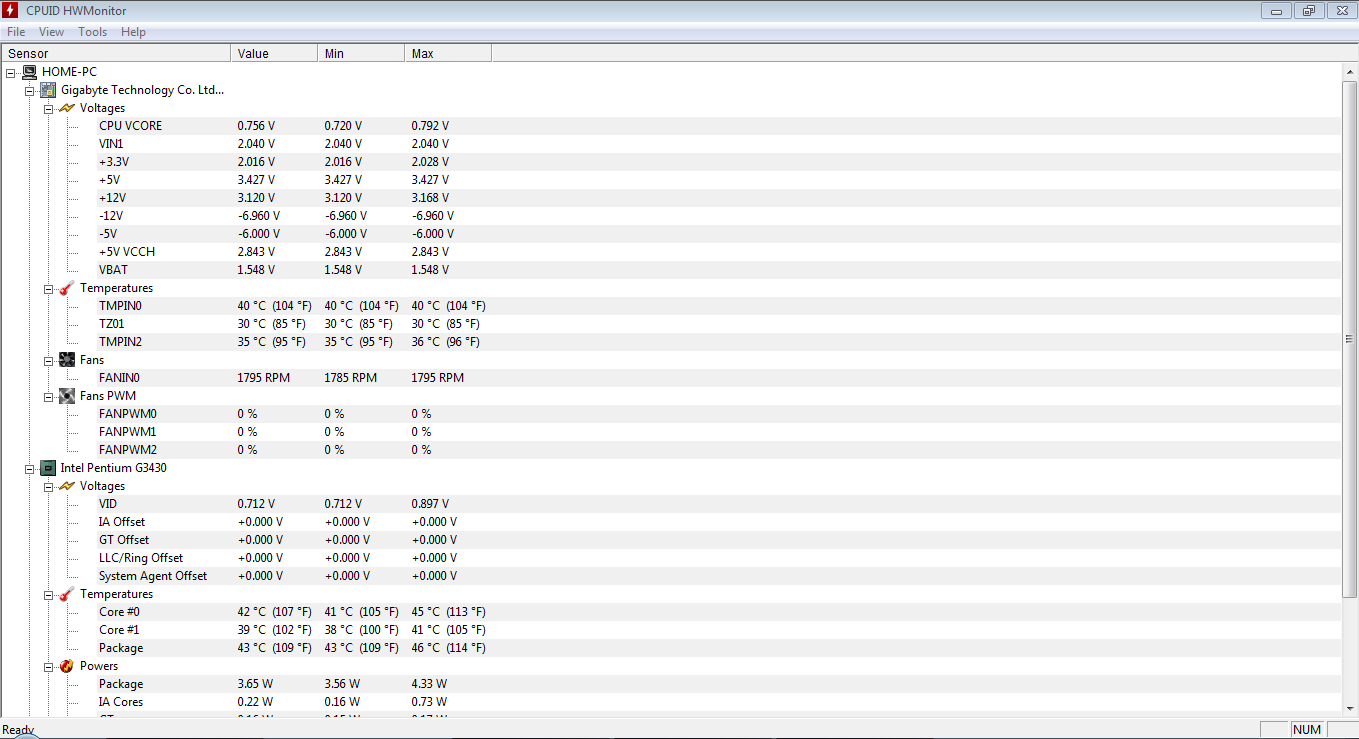The height and width of the screenshot is (739, 1359).
Task: Click the NUM indicator in status bar
Action: tap(1307, 730)
